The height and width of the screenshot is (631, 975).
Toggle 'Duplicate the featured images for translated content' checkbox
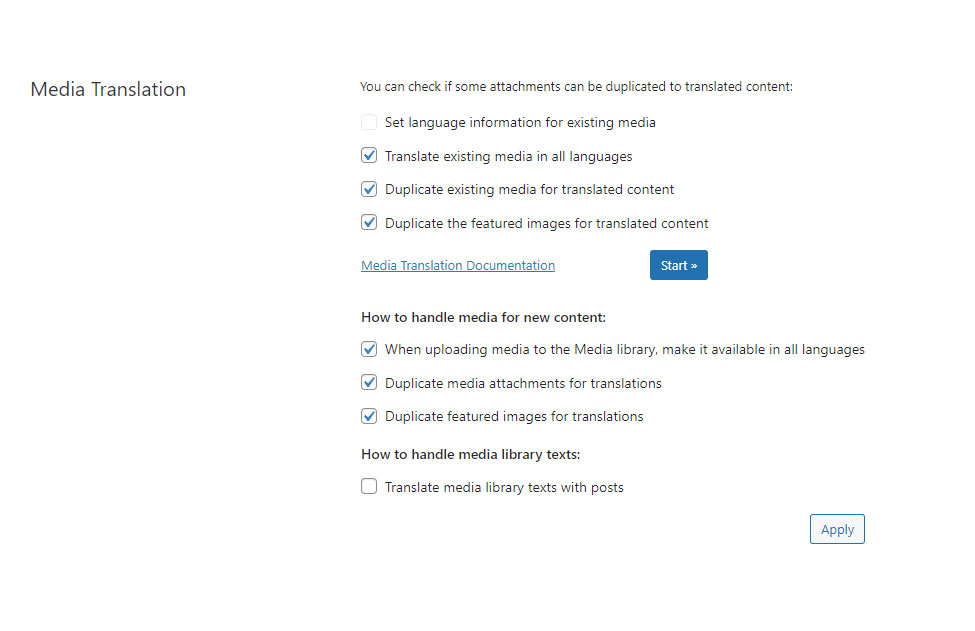(369, 223)
